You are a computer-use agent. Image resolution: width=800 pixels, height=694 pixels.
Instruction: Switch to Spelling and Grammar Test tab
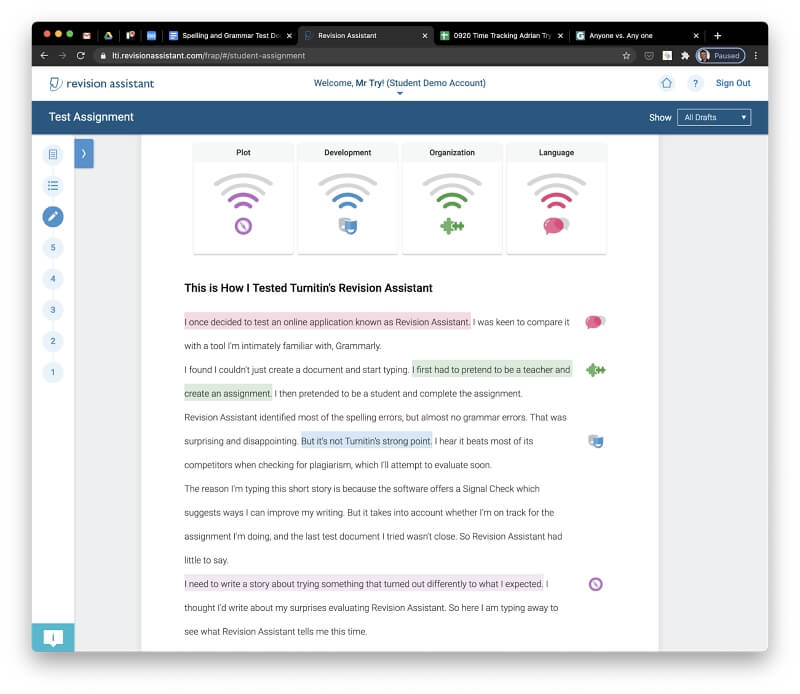229,35
